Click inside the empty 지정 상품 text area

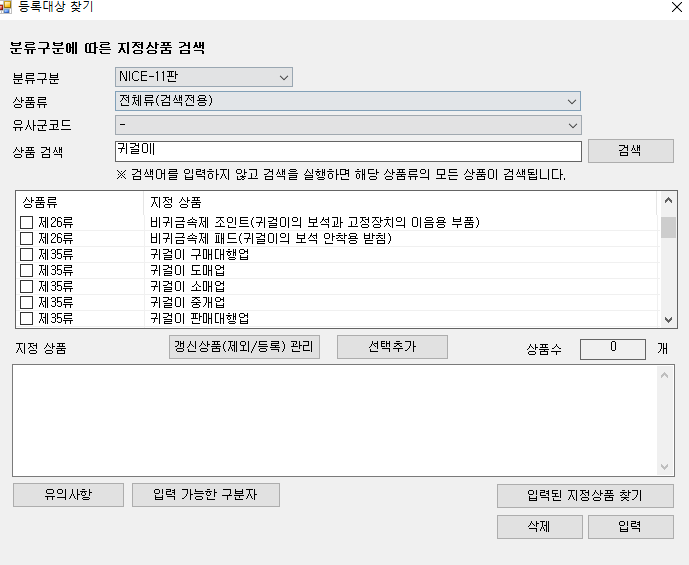point(335,420)
